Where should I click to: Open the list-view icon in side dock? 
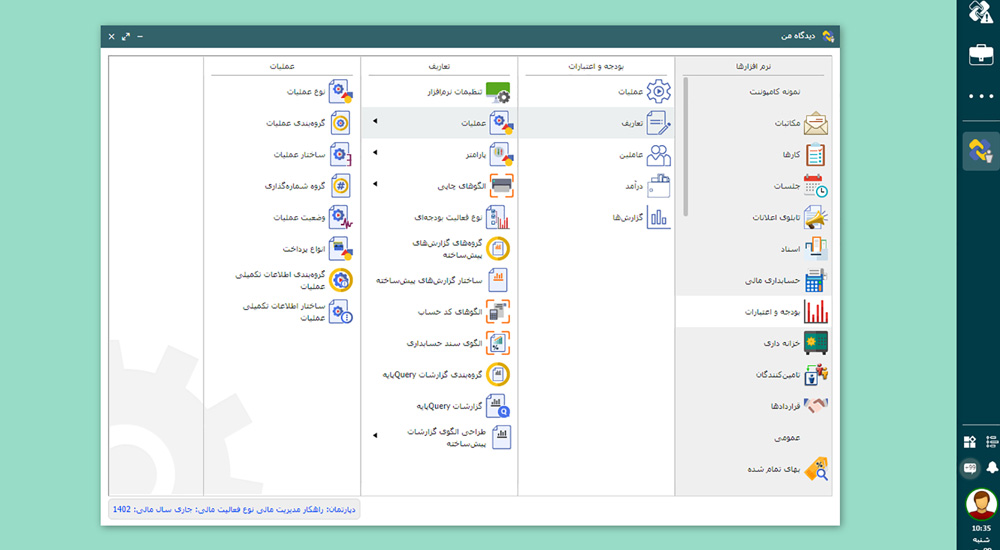[x=992, y=442]
